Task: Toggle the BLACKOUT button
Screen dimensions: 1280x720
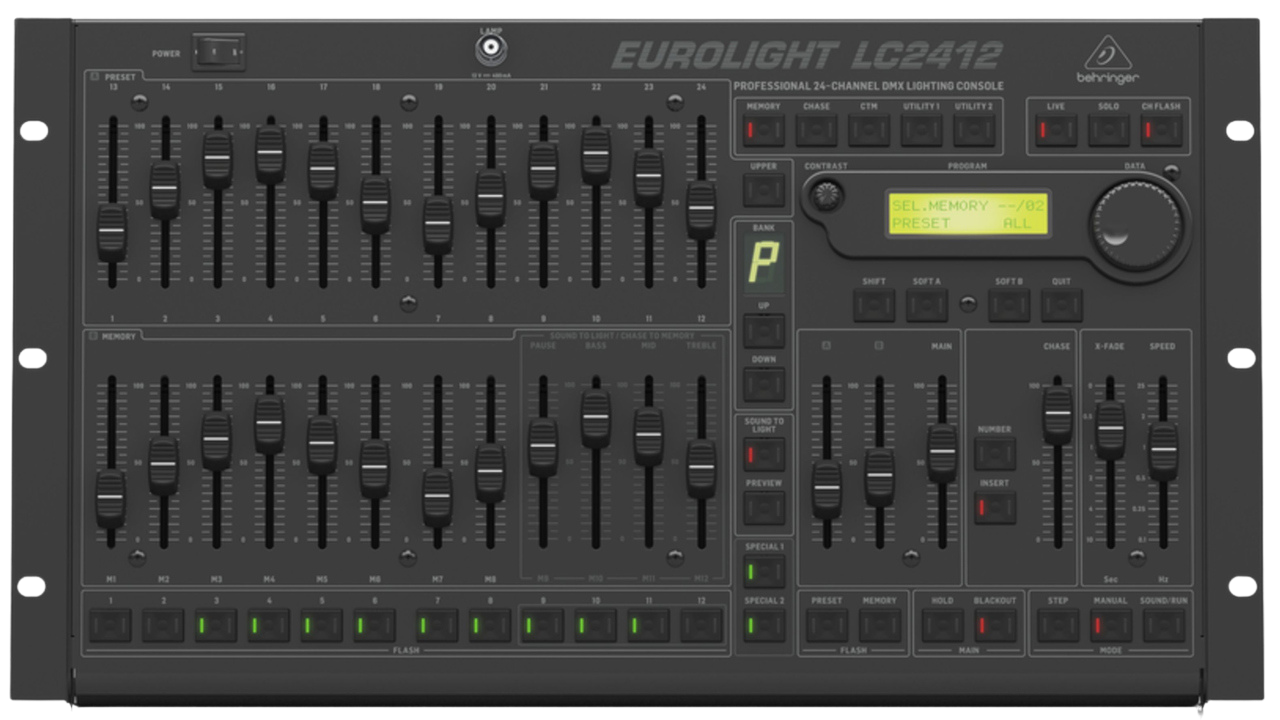Action: tap(995, 625)
